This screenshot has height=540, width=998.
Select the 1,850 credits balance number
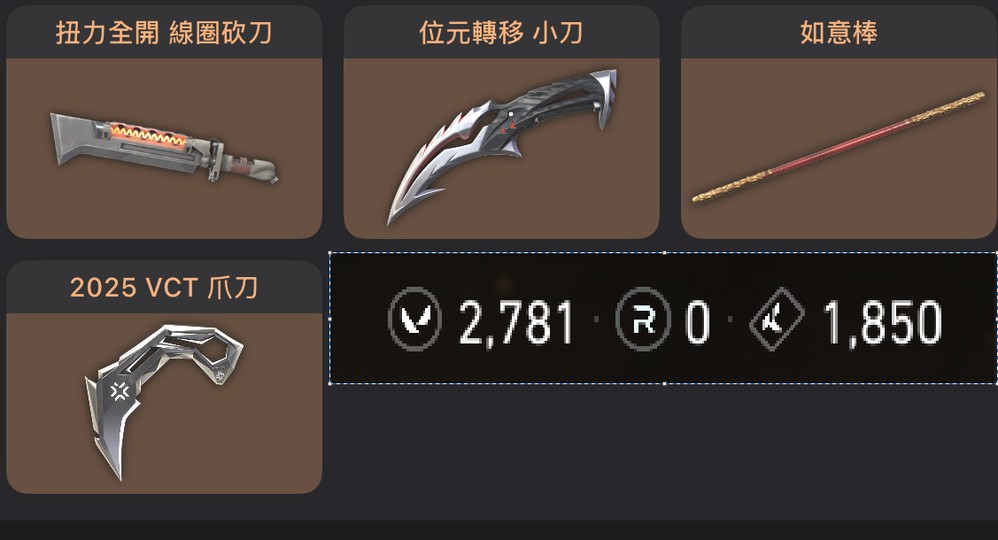tap(882, 323)
